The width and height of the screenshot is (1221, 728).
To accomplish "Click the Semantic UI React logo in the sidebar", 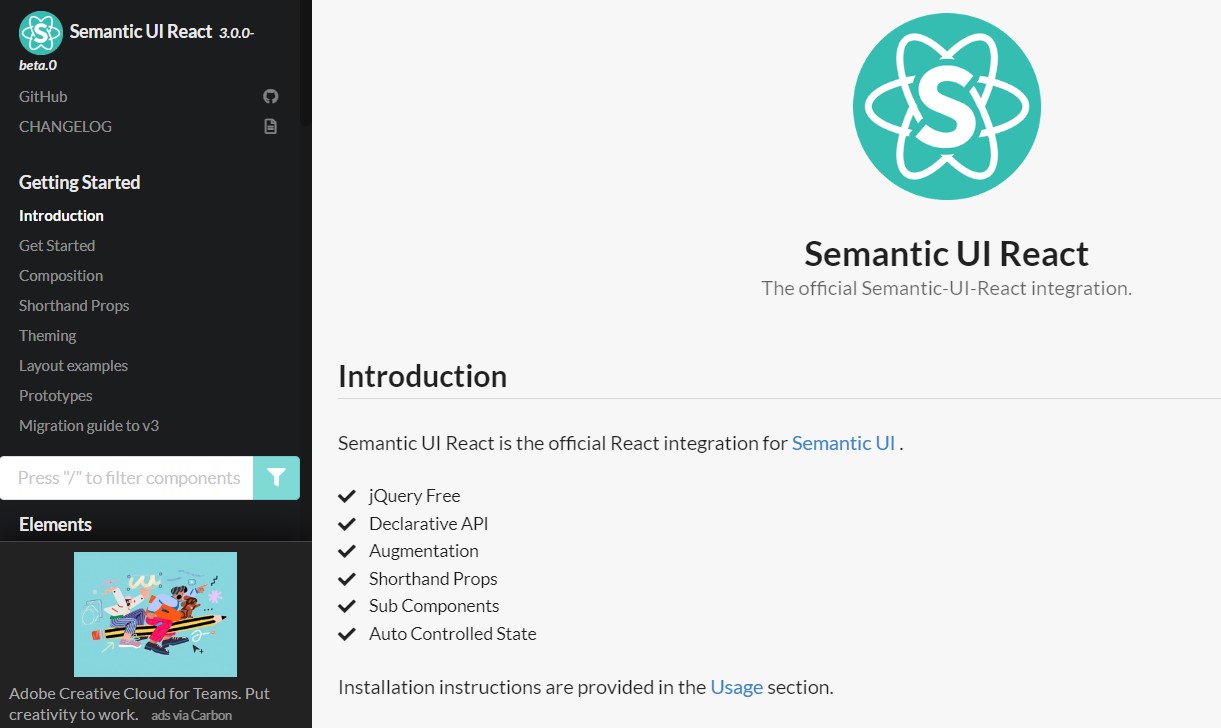I will [40, 31].
